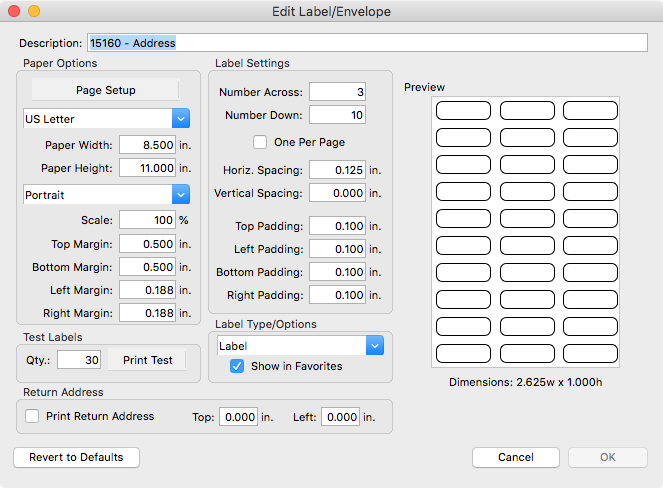Close the window with red button
The width and height of the screenshot is (663, 488).
(13, 11)
